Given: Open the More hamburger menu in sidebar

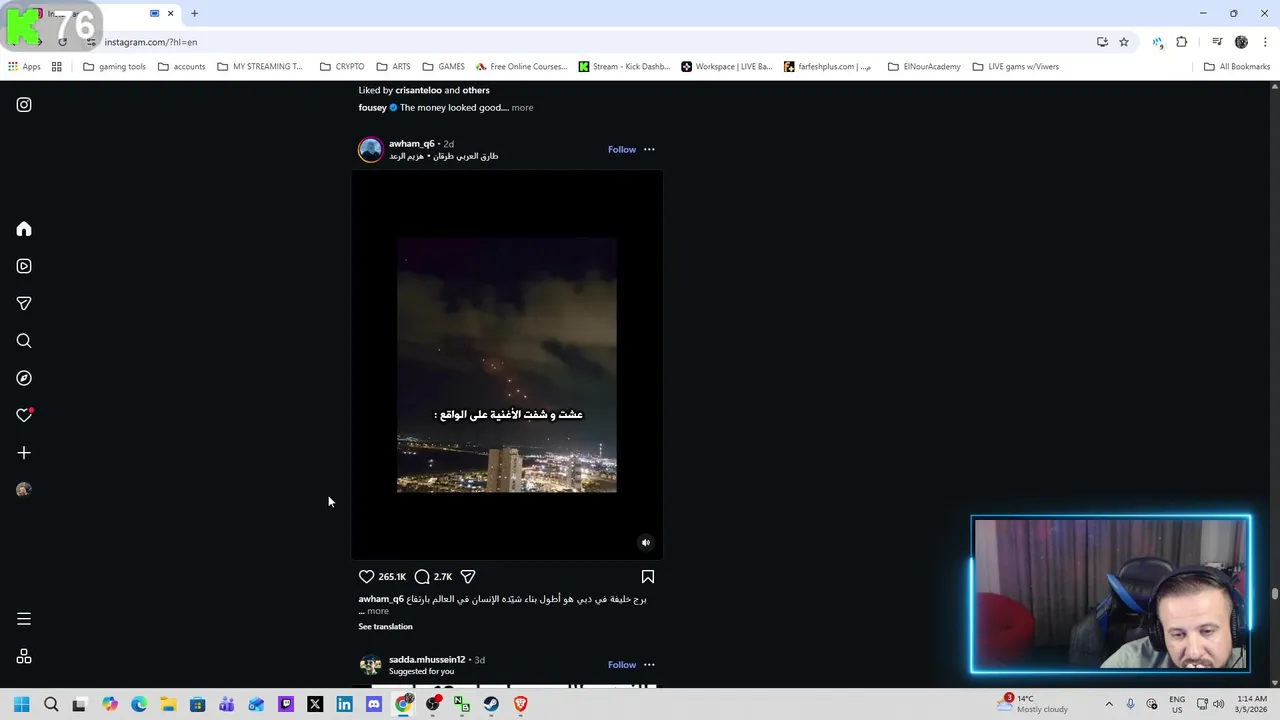Looking at the screenshot, I should point(24,619).
